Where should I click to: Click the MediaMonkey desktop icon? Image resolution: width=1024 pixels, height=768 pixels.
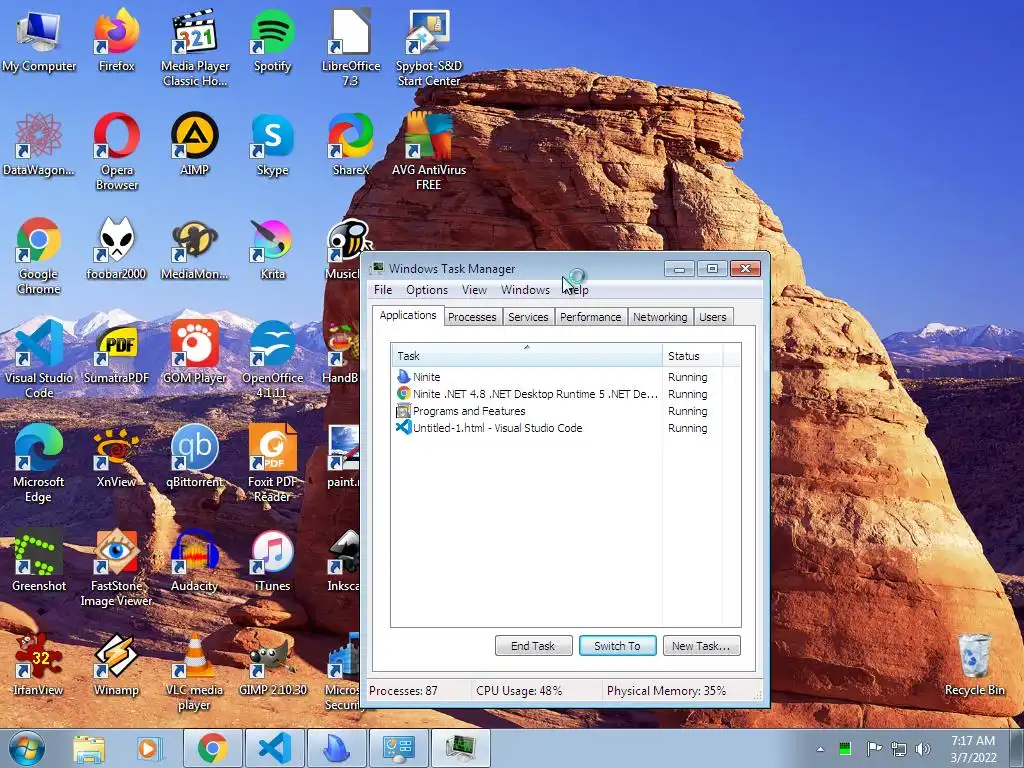click(195, 249)
